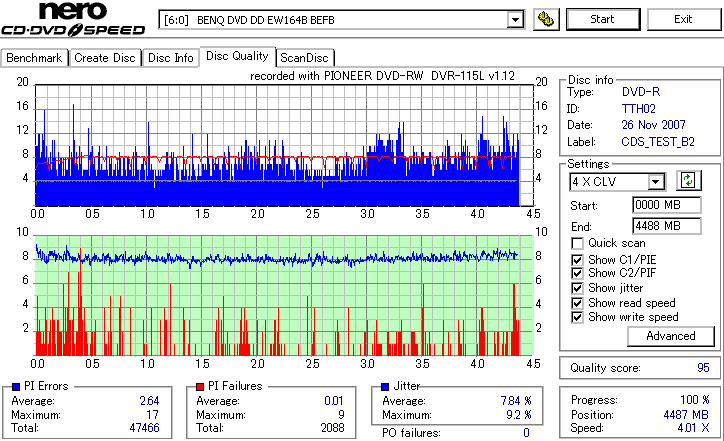This screenshot has height=441, width=724.
Task: Click the Nero CD-DVD Speed logo
Action: click(x=73, y=19)
